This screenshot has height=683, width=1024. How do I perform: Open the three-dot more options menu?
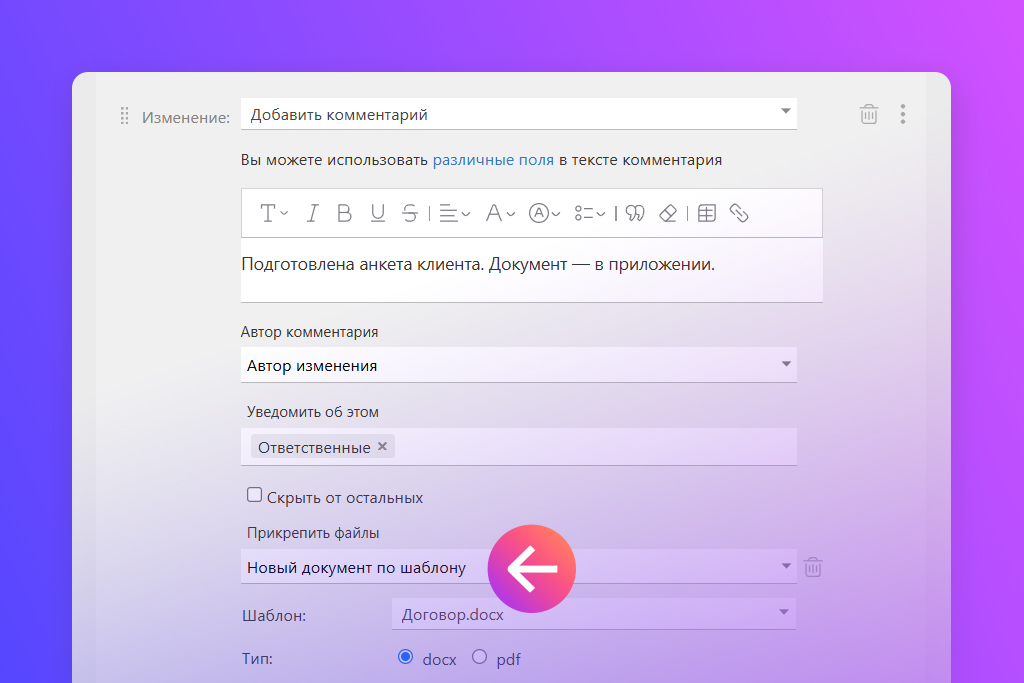pyautogui.click(x=903, y=115)
